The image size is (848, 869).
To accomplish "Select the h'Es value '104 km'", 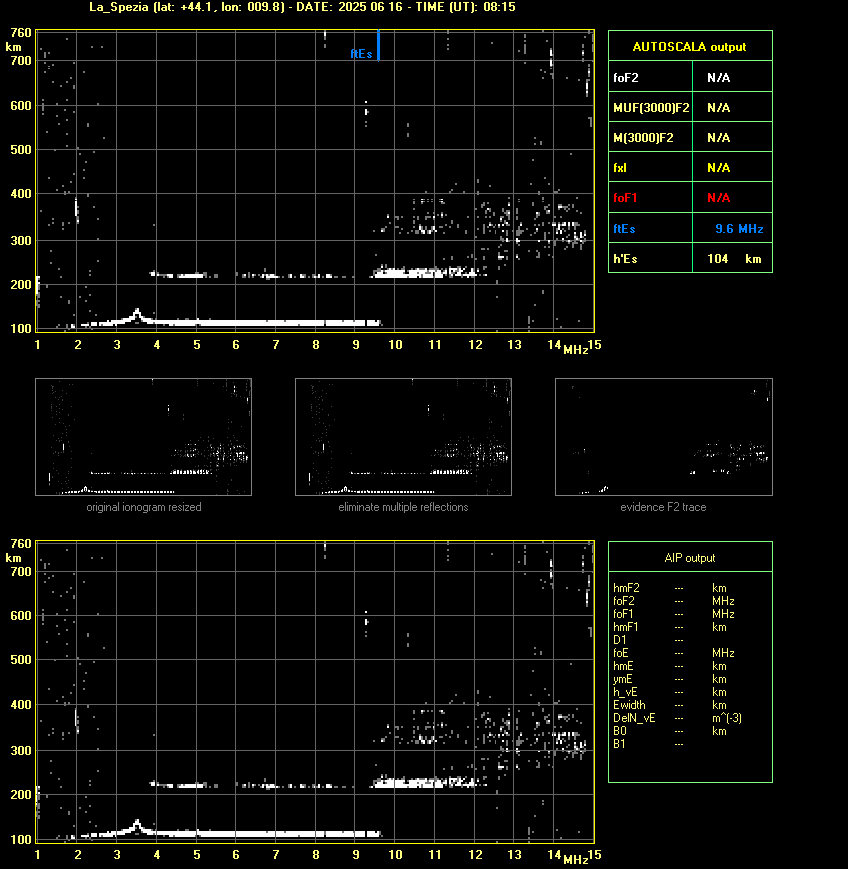I will pos(734,259).
